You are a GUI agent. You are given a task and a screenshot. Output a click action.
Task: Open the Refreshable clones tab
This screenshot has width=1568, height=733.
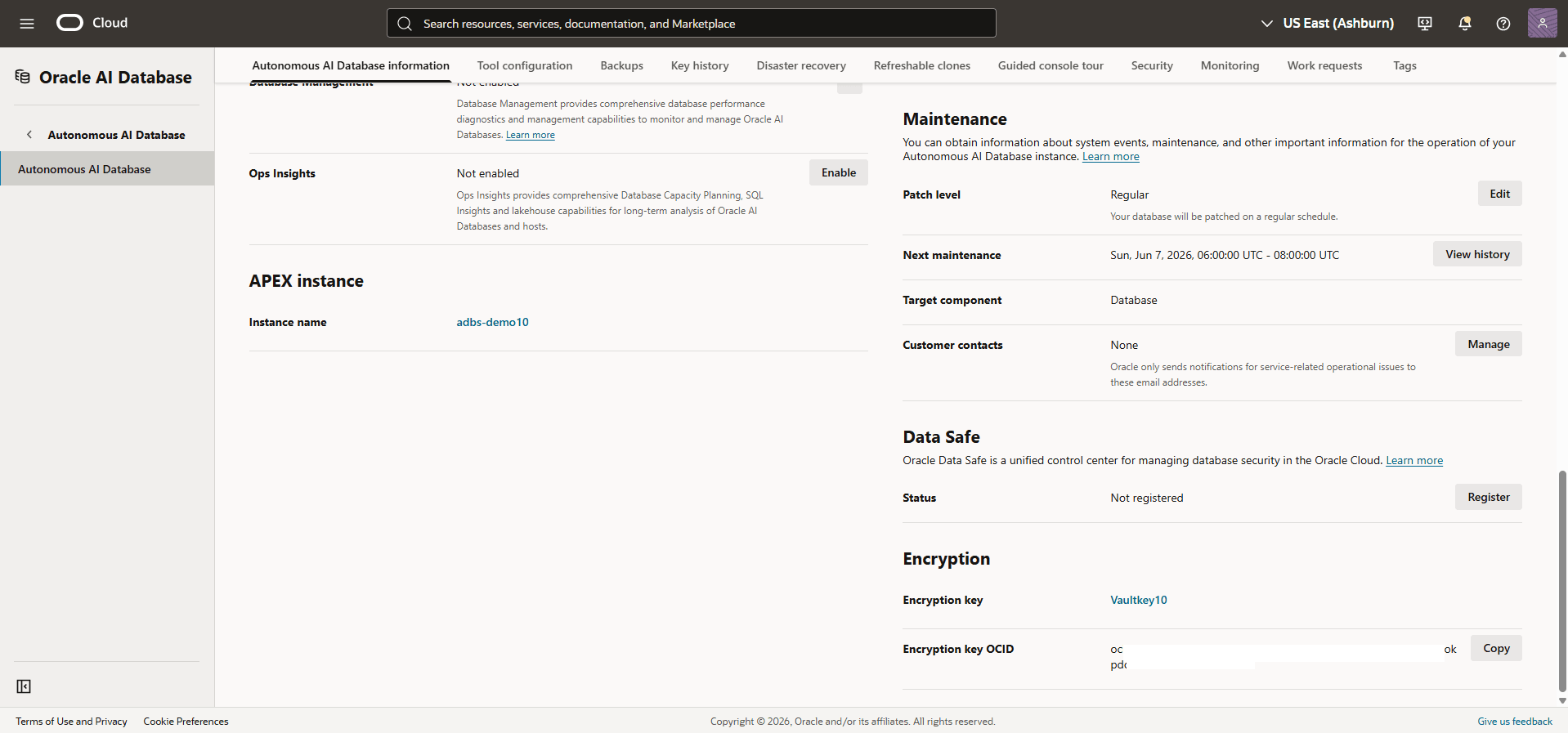point(922,65)
